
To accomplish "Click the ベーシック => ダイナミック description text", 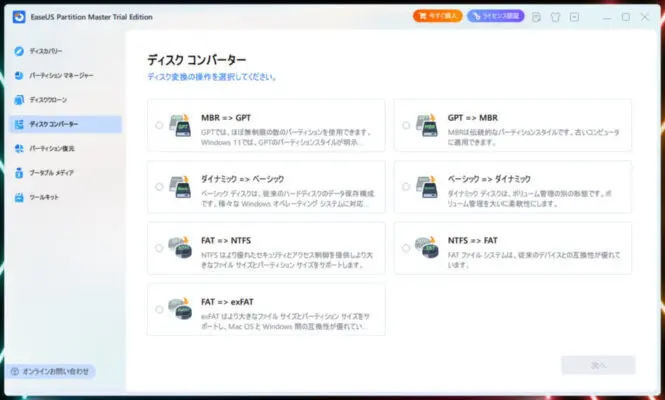I will tap(530, 199).
